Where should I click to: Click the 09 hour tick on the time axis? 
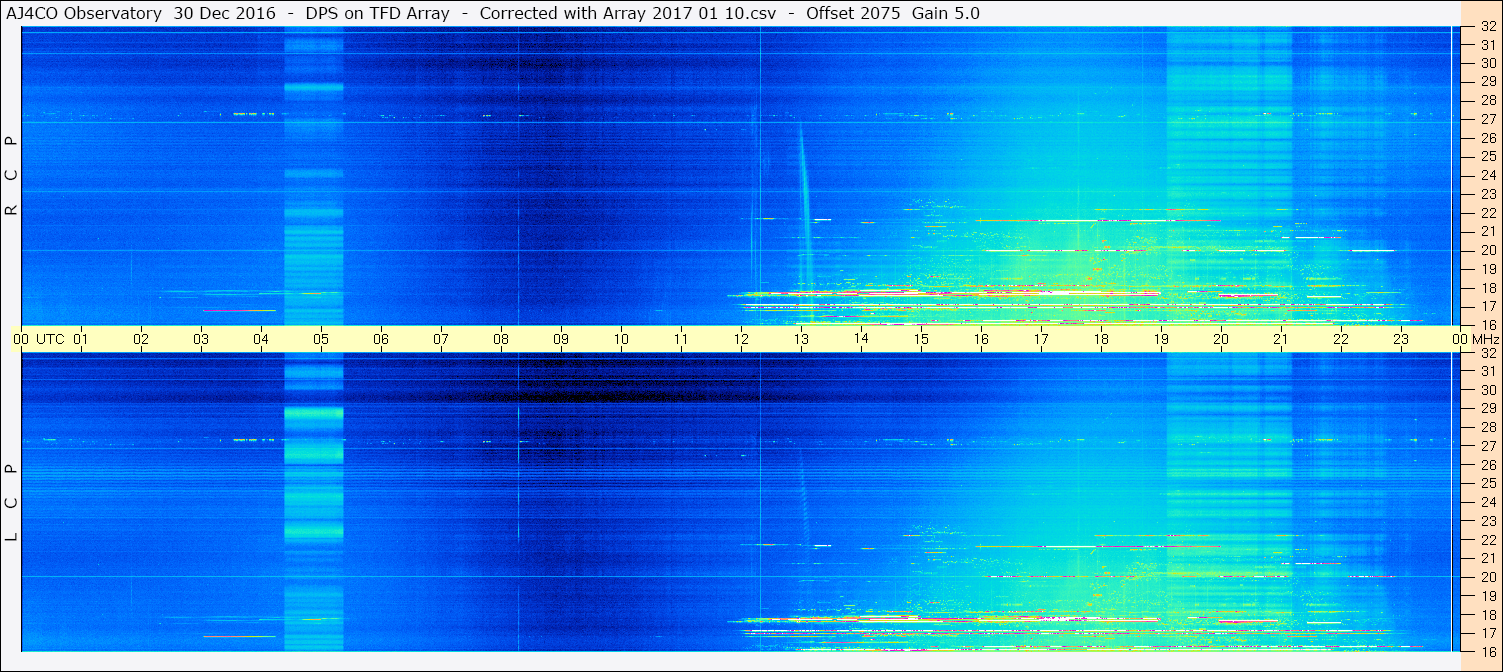click(x=561, y=339)
